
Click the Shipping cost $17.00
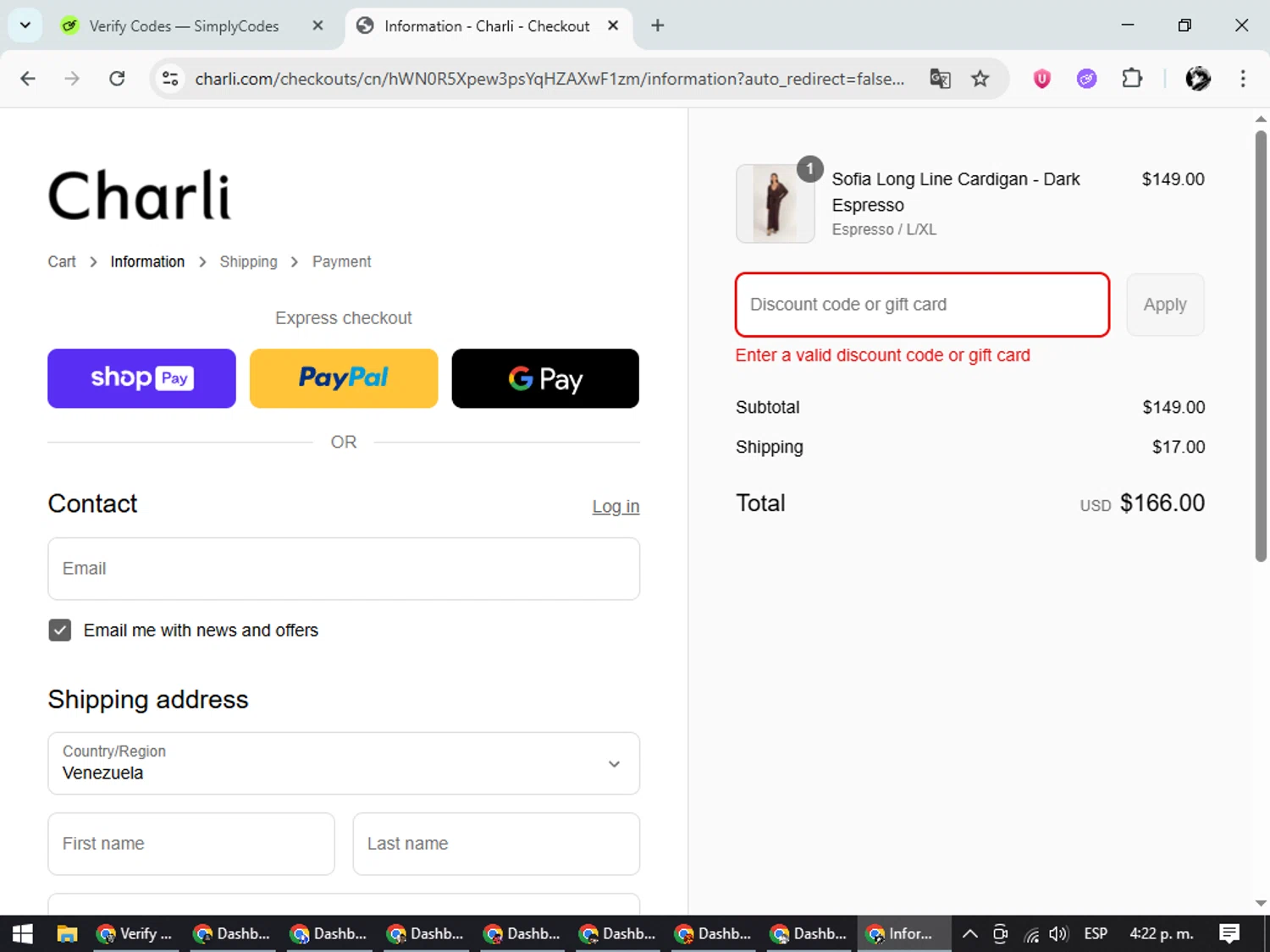(x=1179, y=447)
